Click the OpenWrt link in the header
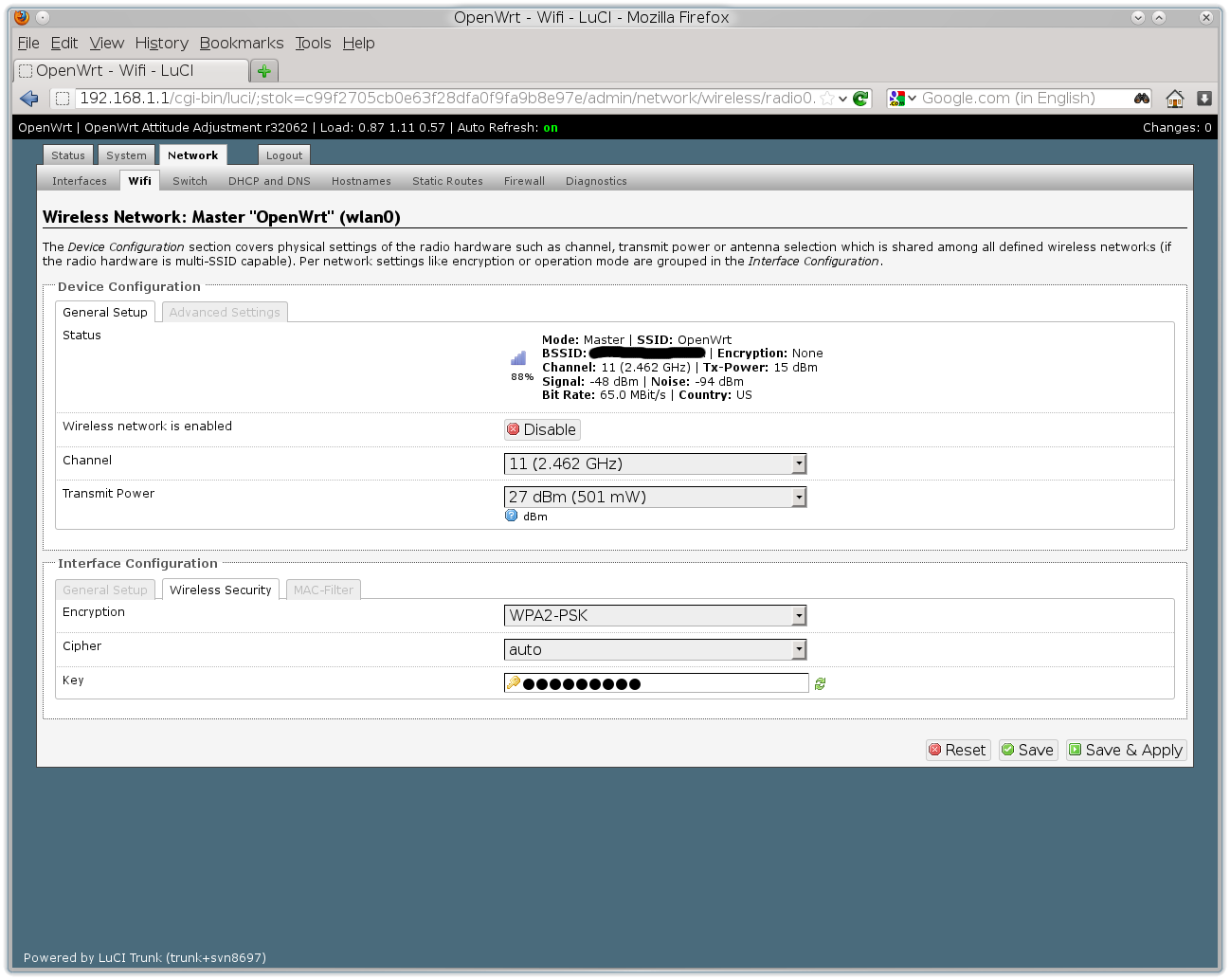The height and width of the screenshot is (980, 1230). [45, 128]
